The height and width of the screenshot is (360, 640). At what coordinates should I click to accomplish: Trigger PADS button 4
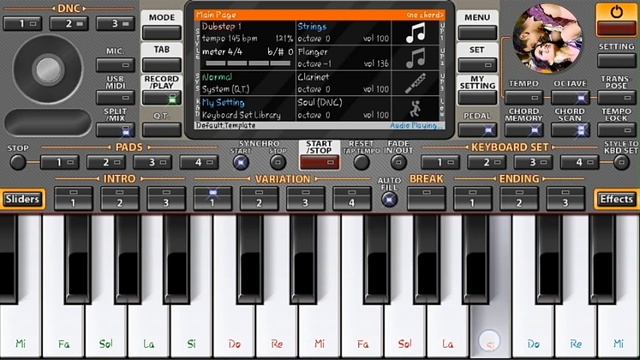(x=199, y=162)
